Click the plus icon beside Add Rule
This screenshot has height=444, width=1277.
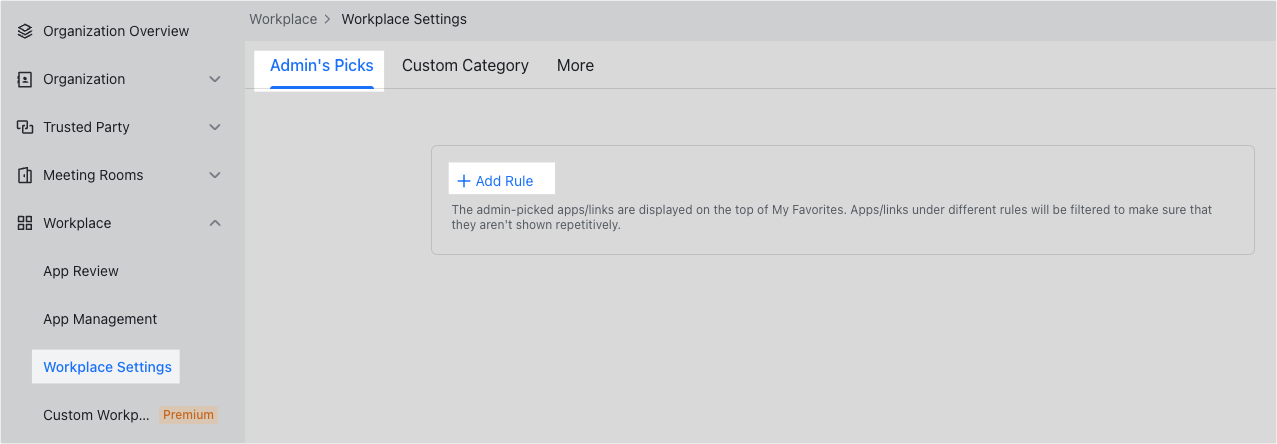tap(463, 181)
